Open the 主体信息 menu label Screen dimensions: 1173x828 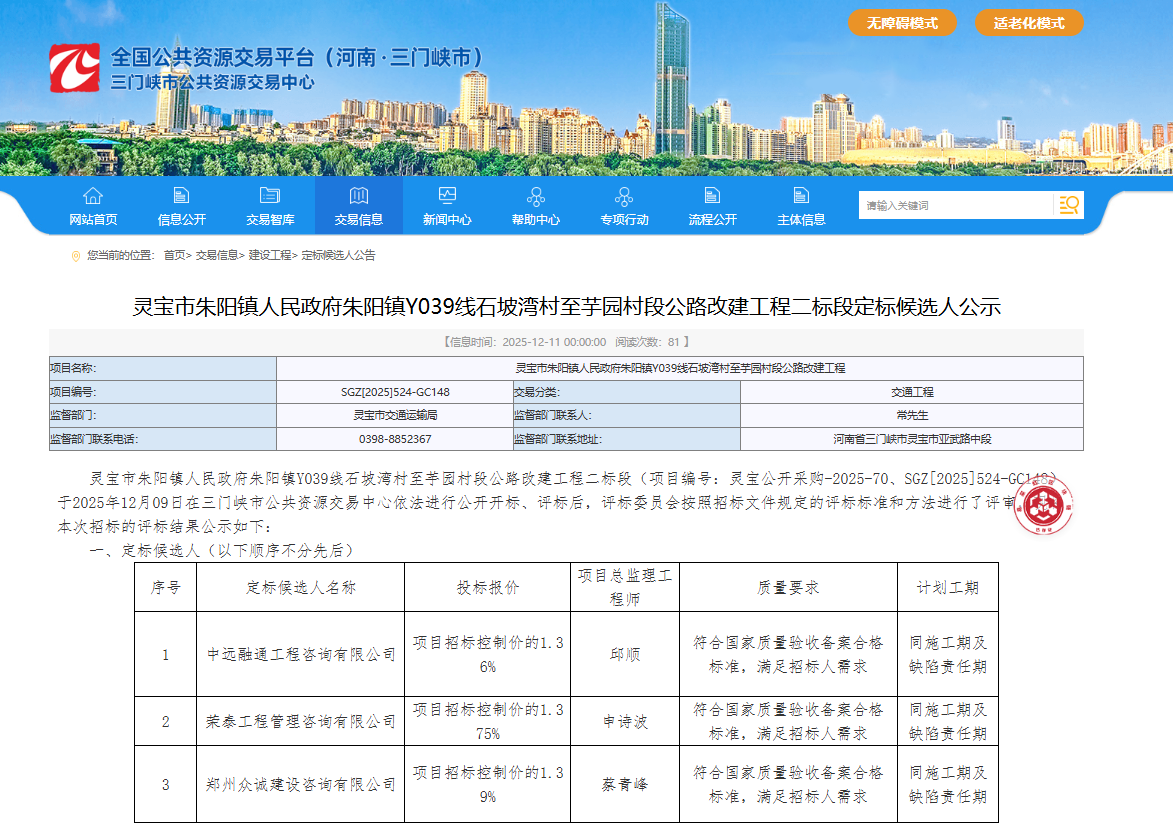click(801, 220)
